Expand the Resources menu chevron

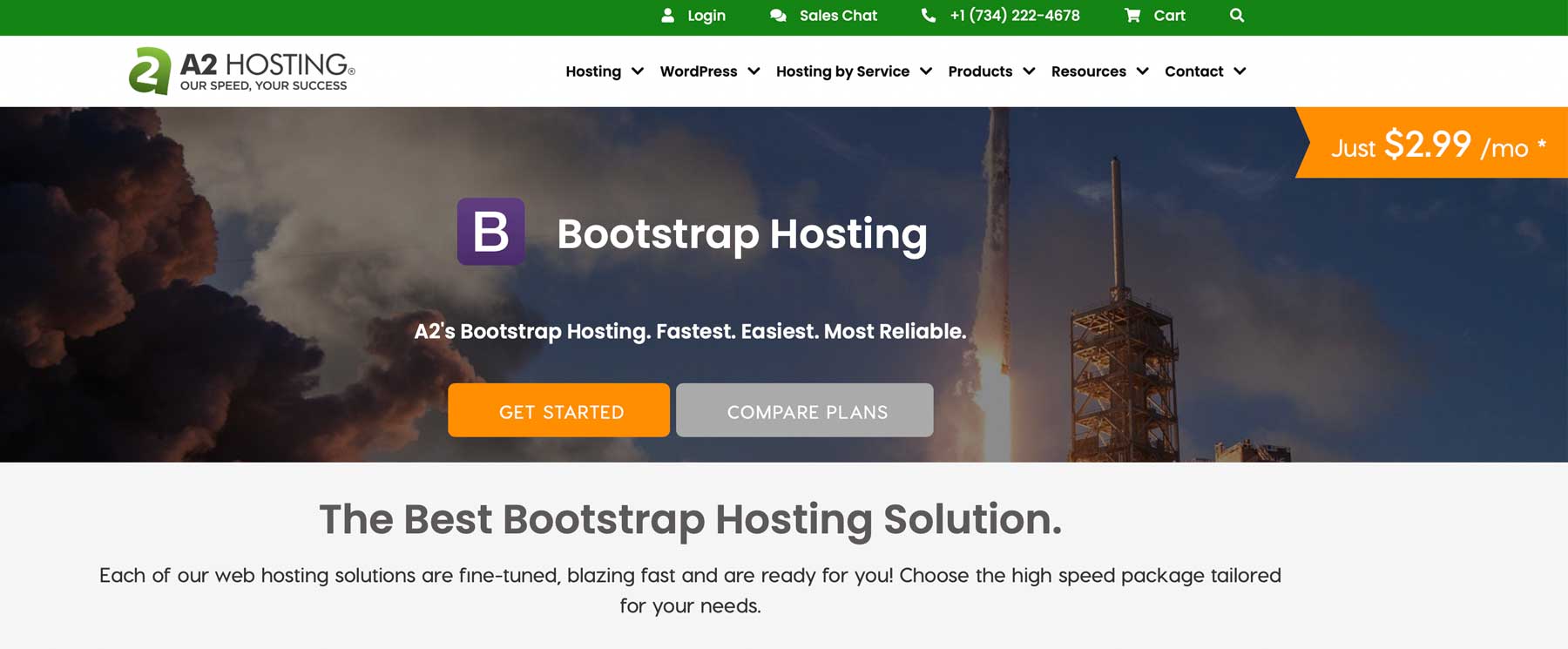coord(1143,71)
